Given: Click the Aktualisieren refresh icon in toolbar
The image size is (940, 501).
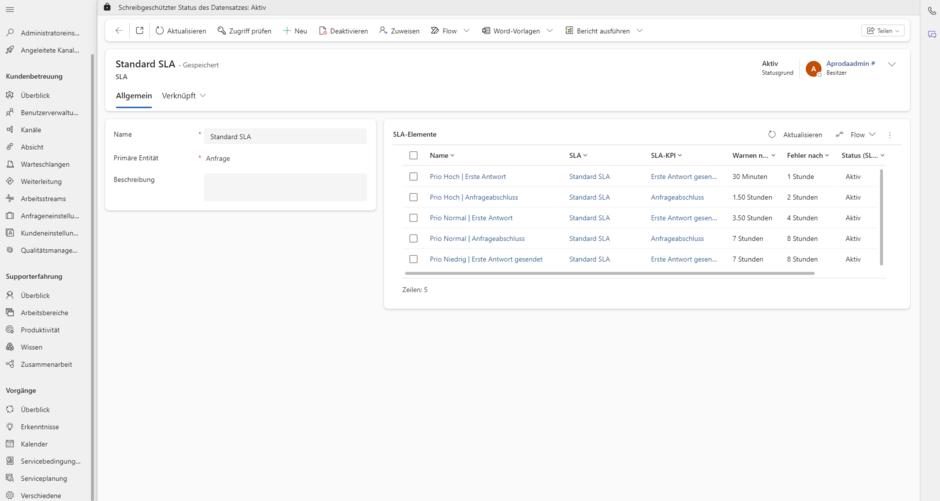Looking at the screenshot, I should point(160,31).
